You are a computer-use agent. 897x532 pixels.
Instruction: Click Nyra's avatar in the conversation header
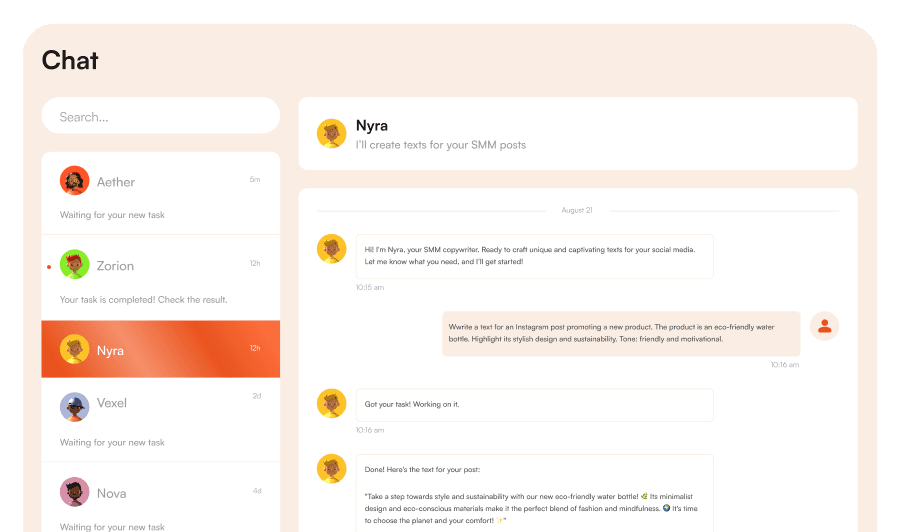(331, 134)
